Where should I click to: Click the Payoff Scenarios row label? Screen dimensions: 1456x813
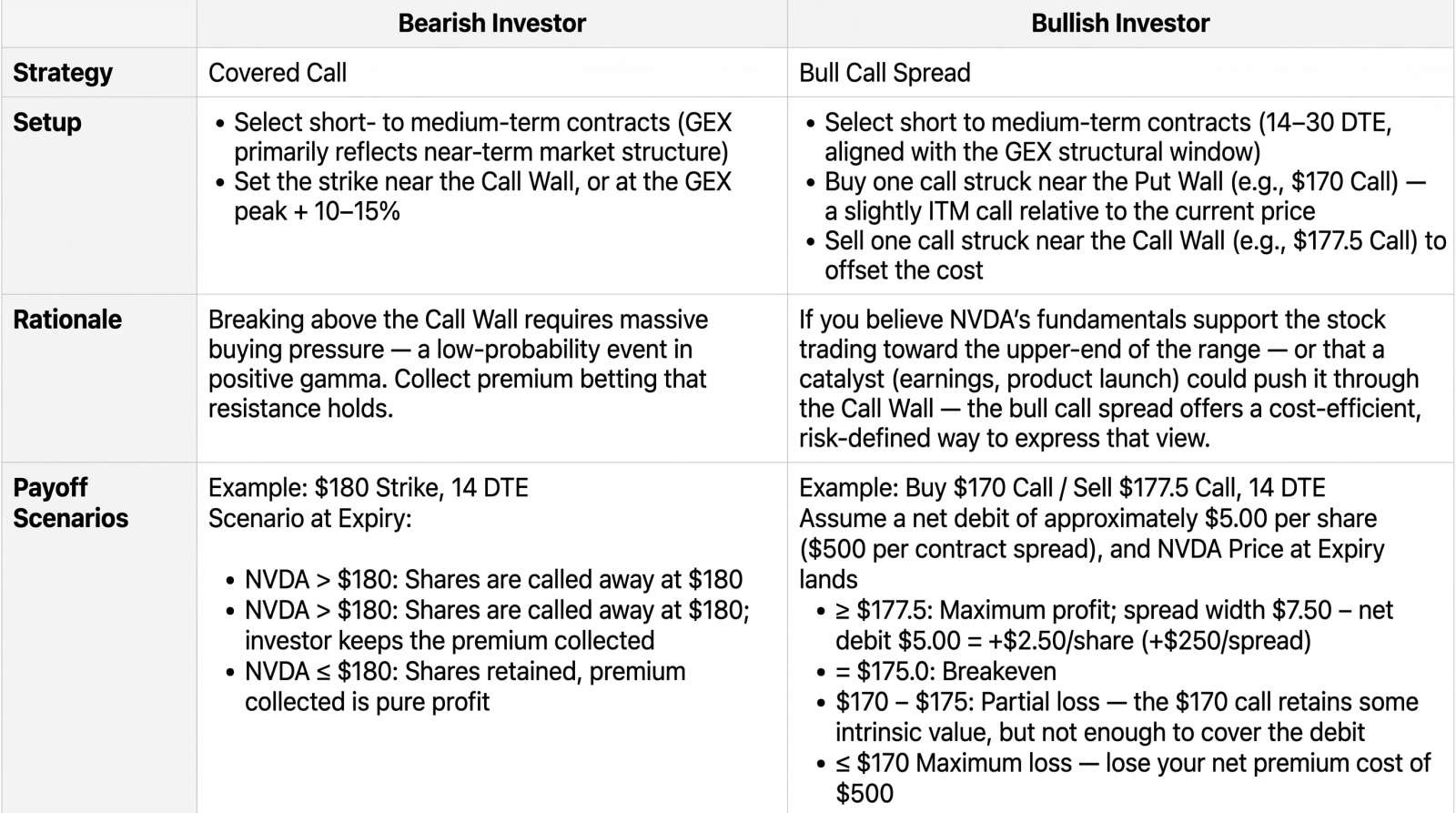(x=71, y=503)
